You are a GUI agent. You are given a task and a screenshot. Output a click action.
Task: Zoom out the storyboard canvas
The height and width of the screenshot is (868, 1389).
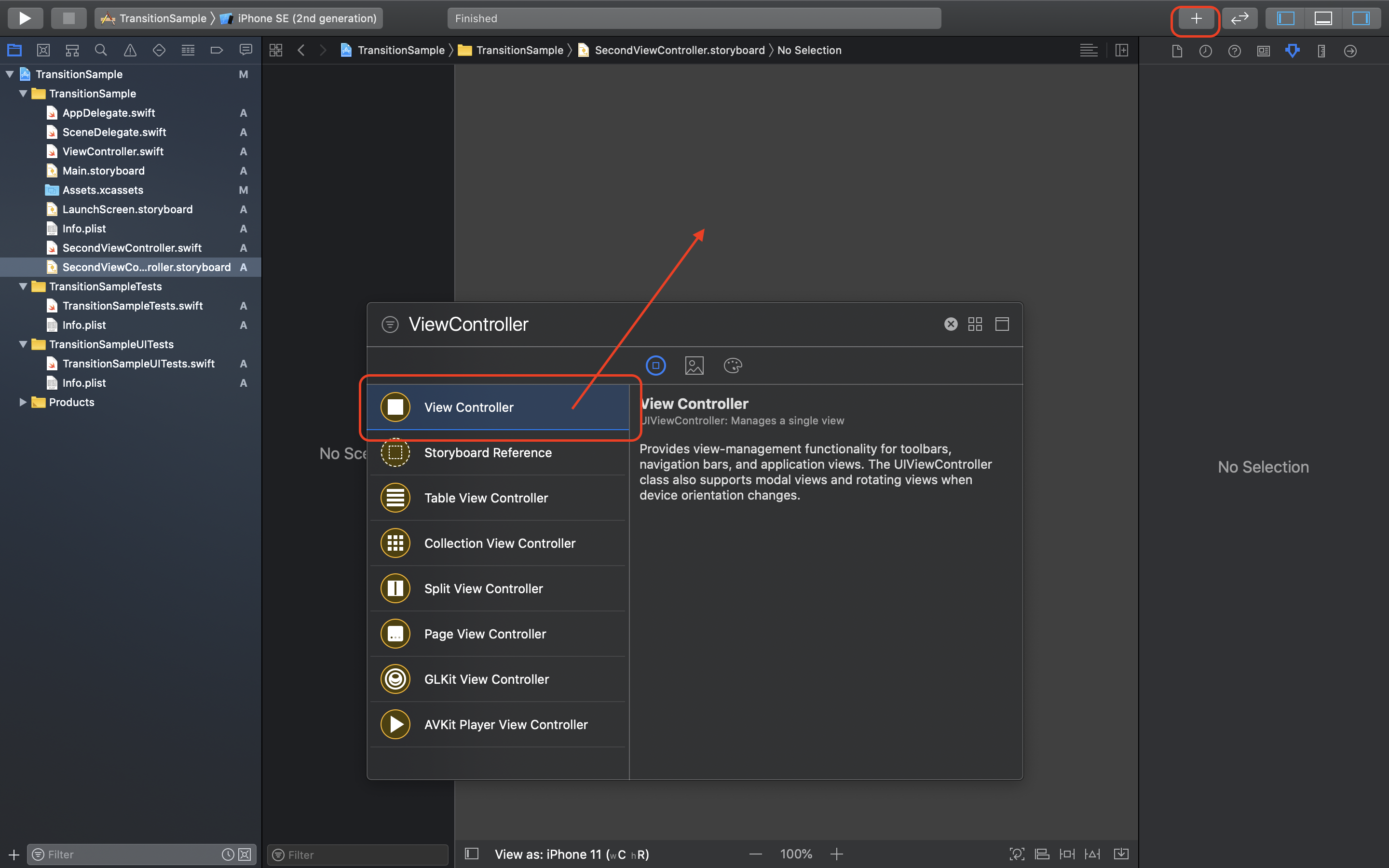click(756, 854)
